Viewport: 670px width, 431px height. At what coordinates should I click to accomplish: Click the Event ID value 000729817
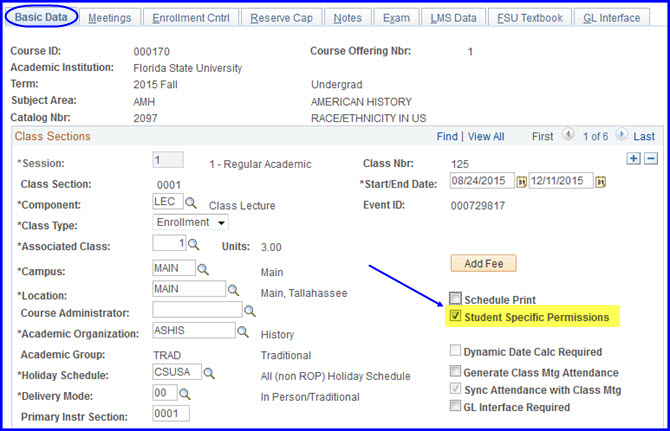tap(478, 206)
